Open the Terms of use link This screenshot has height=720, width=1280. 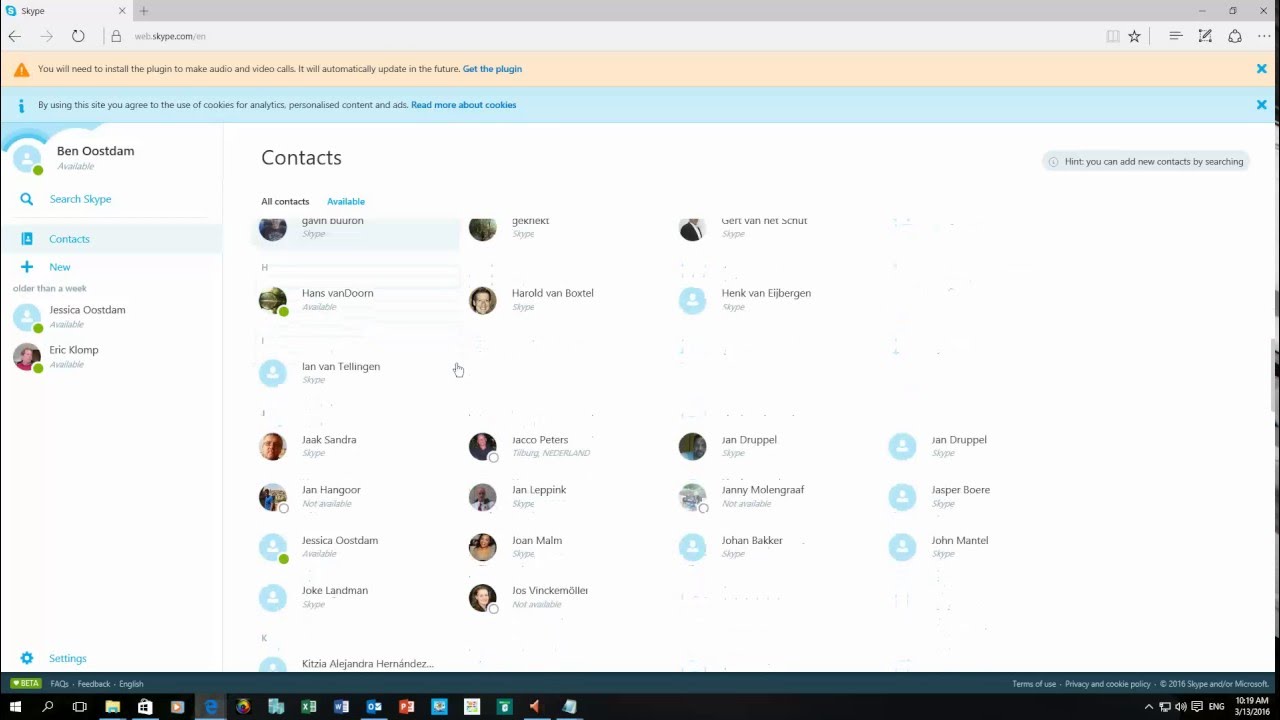1034,684
